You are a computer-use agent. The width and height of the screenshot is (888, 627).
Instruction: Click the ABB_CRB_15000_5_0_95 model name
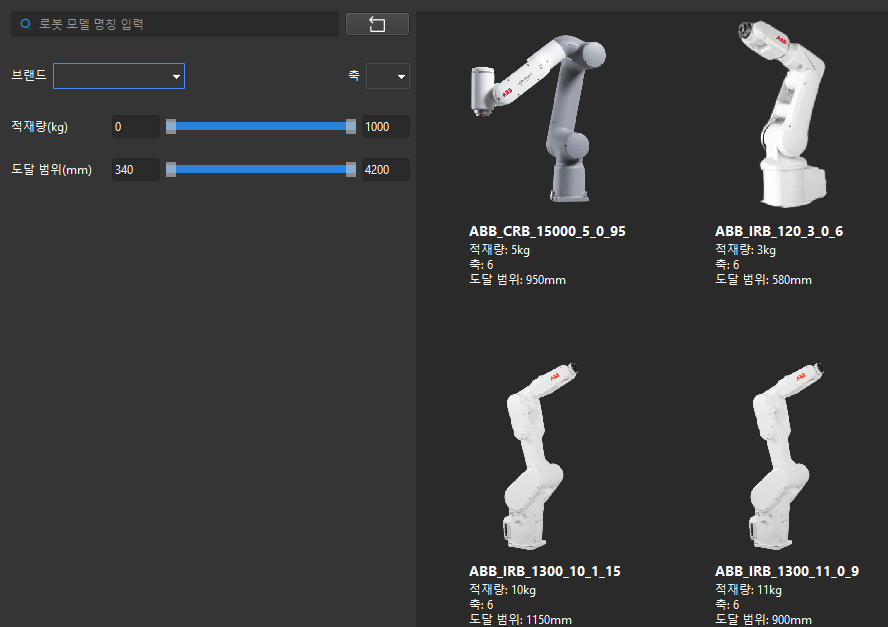point(547,232)
